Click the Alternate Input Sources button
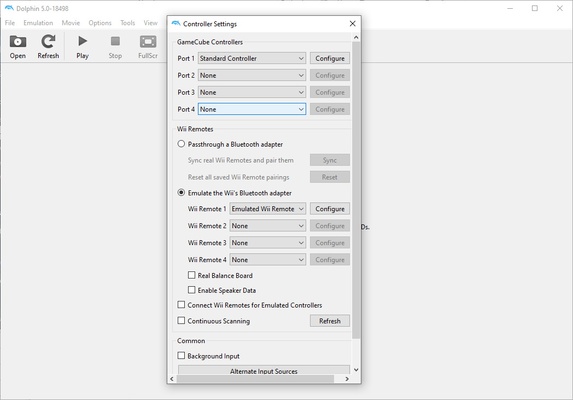 264,370
